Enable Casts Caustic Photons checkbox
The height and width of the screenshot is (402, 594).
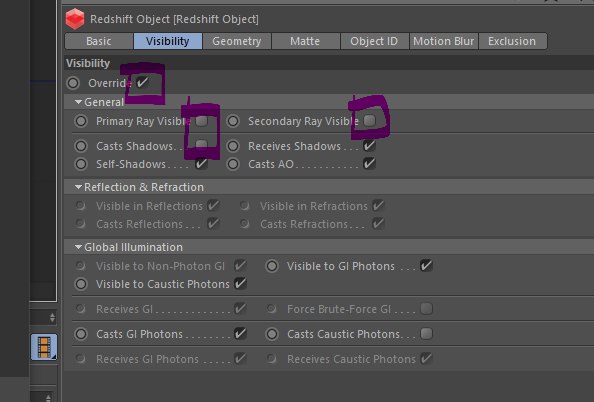click(426, 334)
